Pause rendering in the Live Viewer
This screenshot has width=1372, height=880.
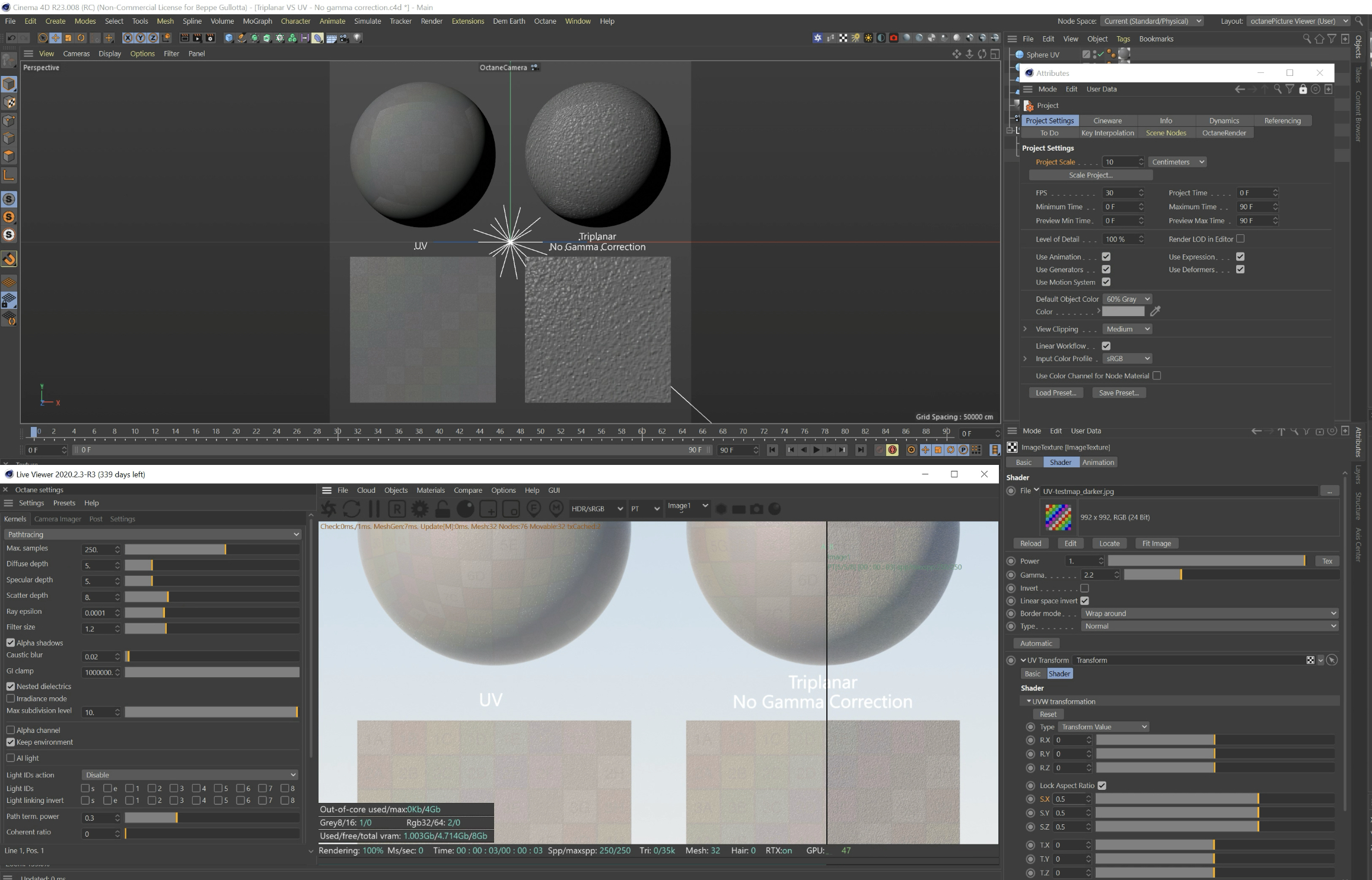click(x=374, y=509)
